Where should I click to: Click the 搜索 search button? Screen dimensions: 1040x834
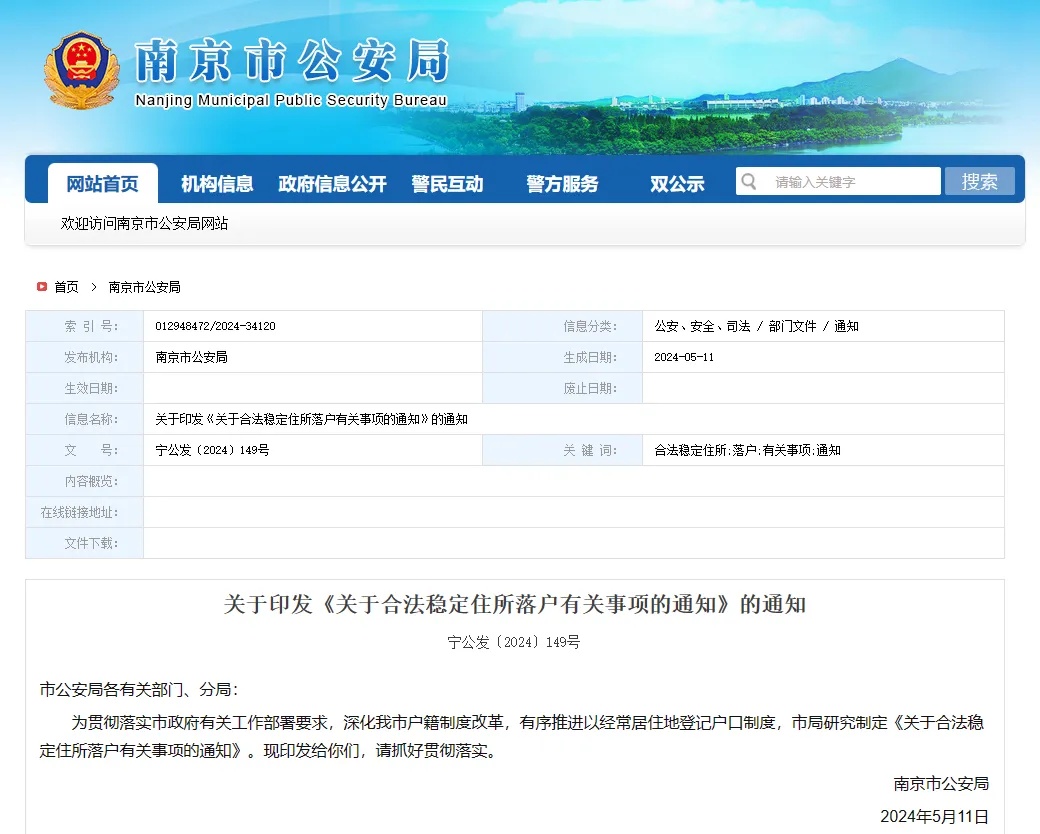click(980, 181)
